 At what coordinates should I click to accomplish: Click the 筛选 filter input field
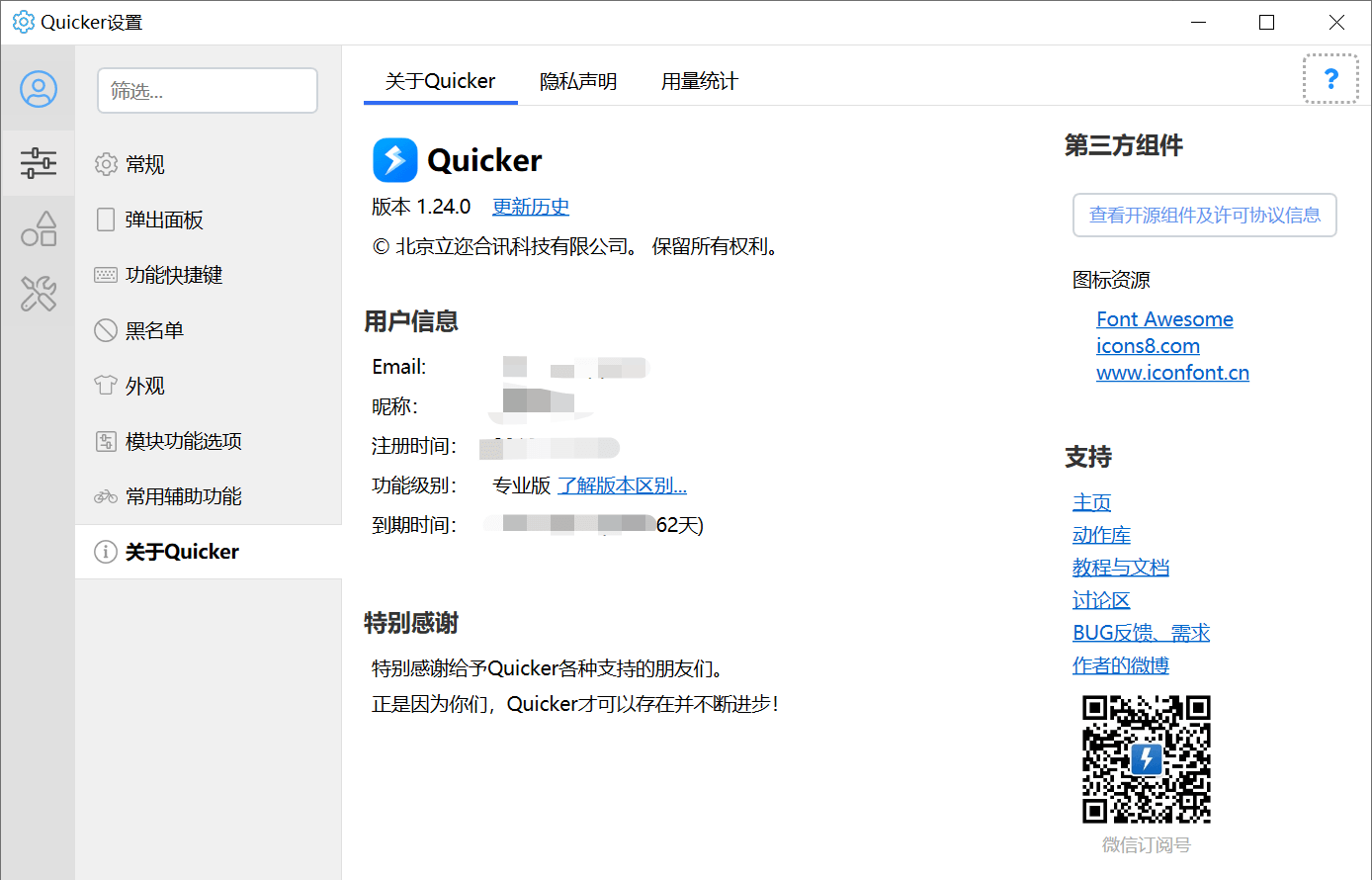[x=208, y=91]
